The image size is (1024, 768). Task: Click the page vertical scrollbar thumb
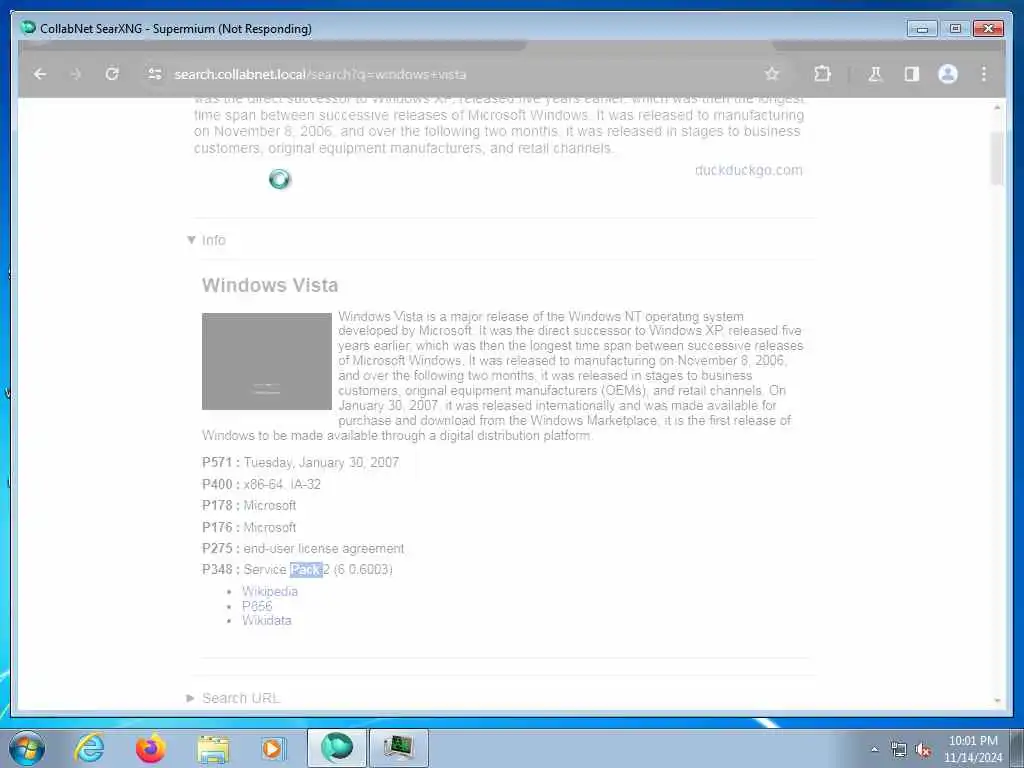click(x=997, y=158)
